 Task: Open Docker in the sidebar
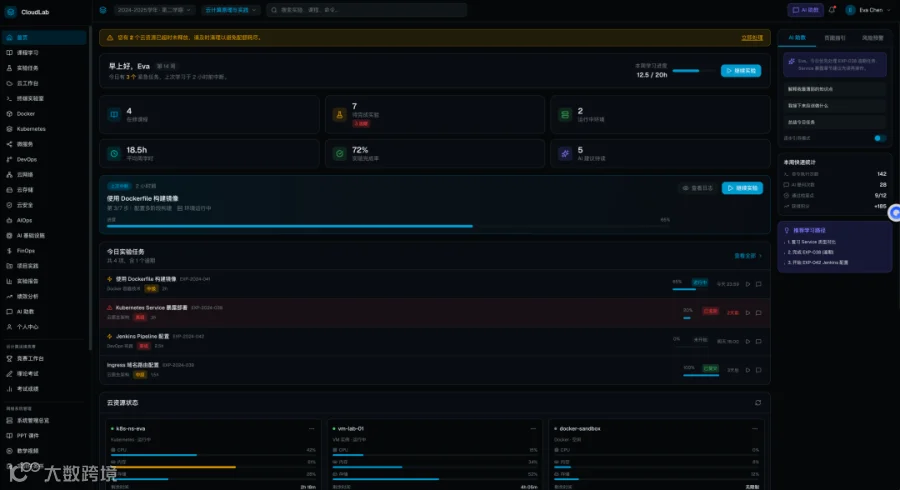tap(25, 114)
